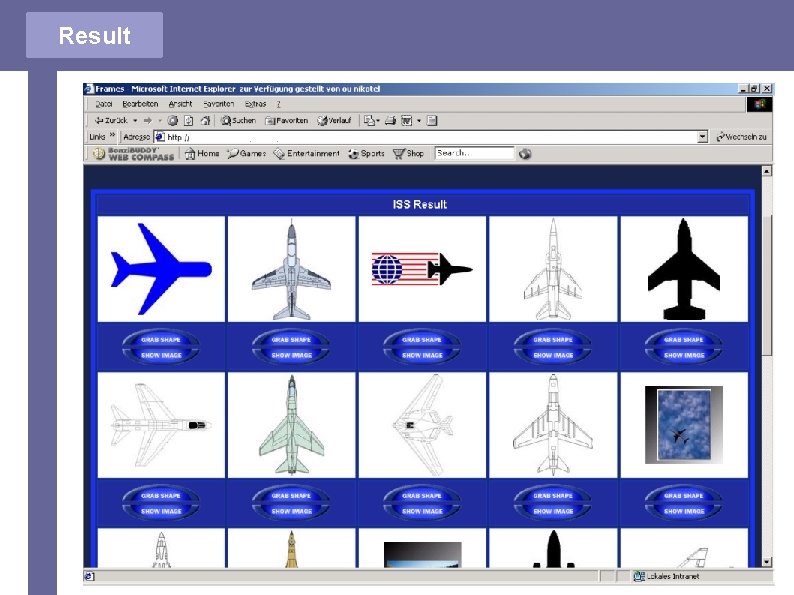Click the address bar URL field
This screenshot has width=794, height=595.
point(425,137)
